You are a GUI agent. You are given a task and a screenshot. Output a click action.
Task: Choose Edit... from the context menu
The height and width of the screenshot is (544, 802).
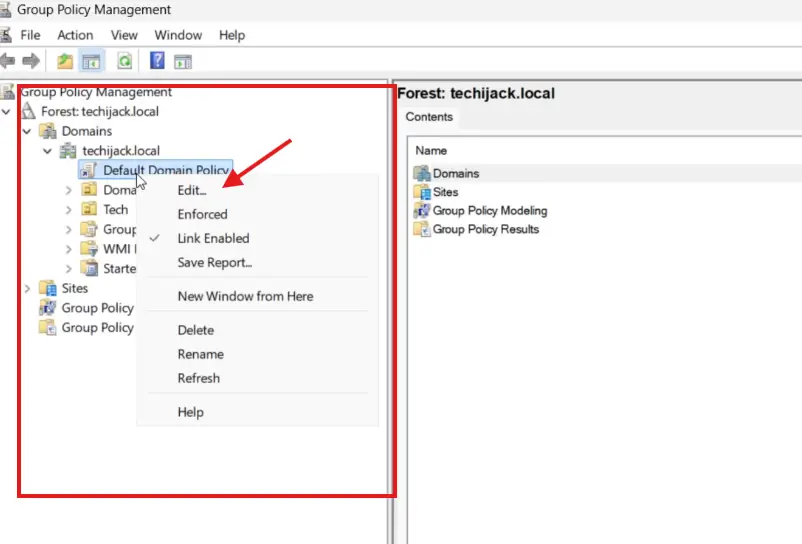(192, 190)
